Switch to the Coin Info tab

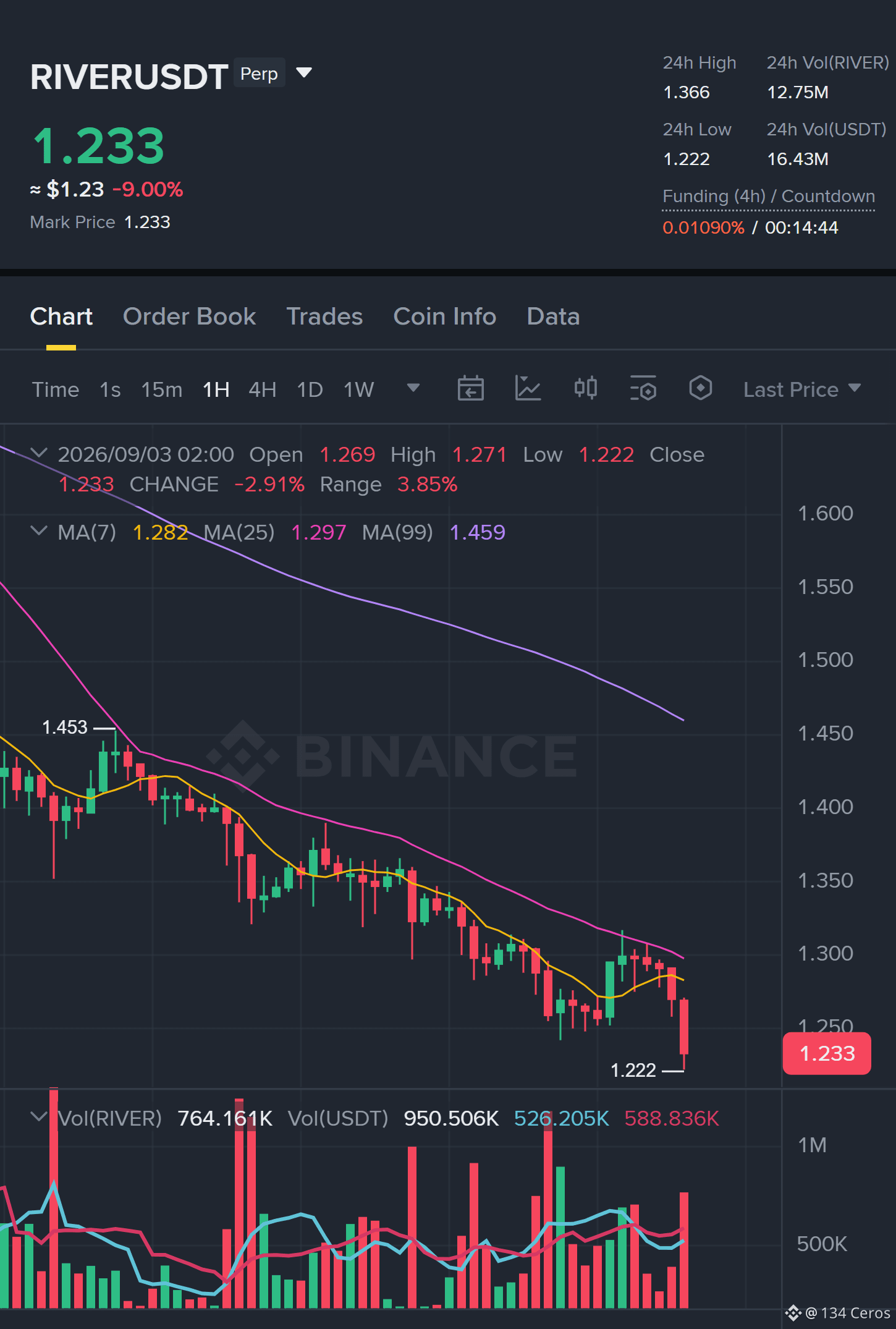(x=444, y=316)
